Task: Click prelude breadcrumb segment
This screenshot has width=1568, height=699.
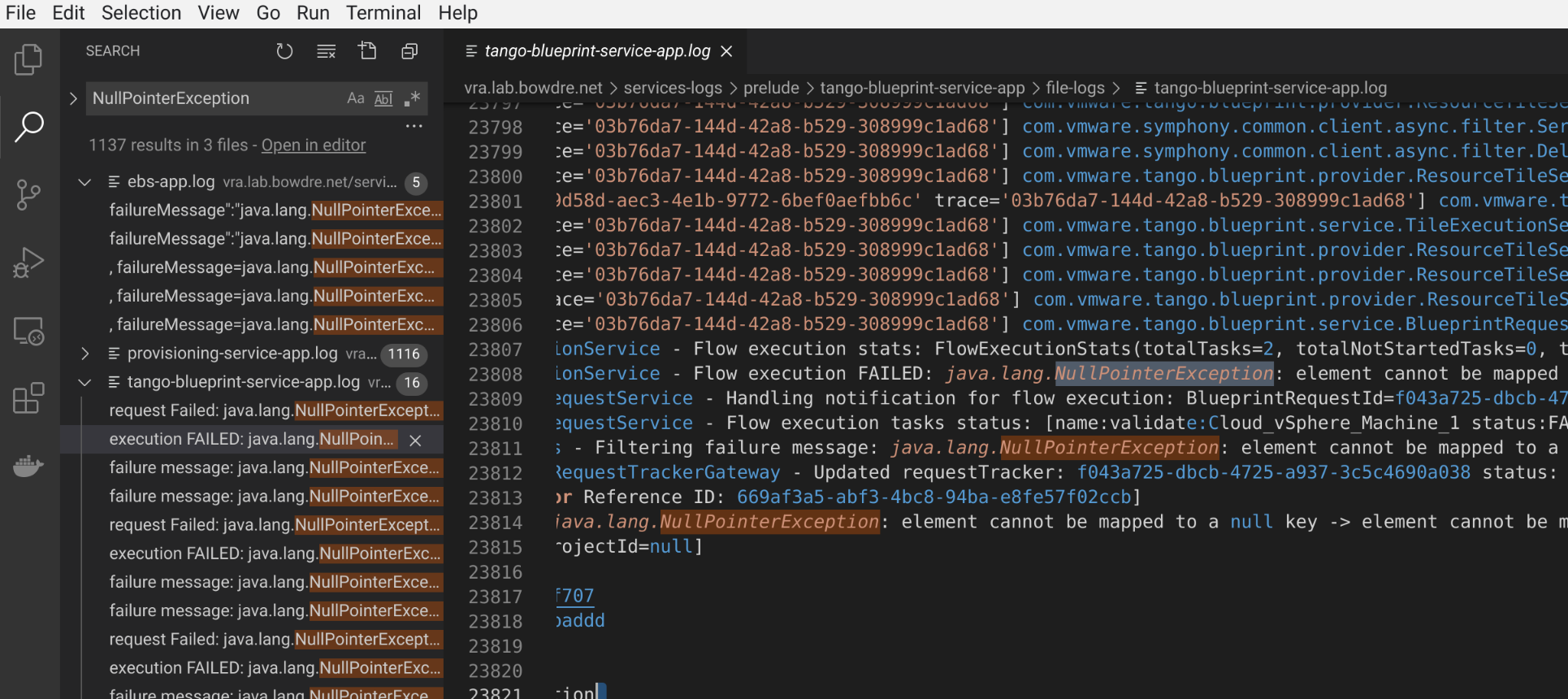Action: [x=771, y=88]
